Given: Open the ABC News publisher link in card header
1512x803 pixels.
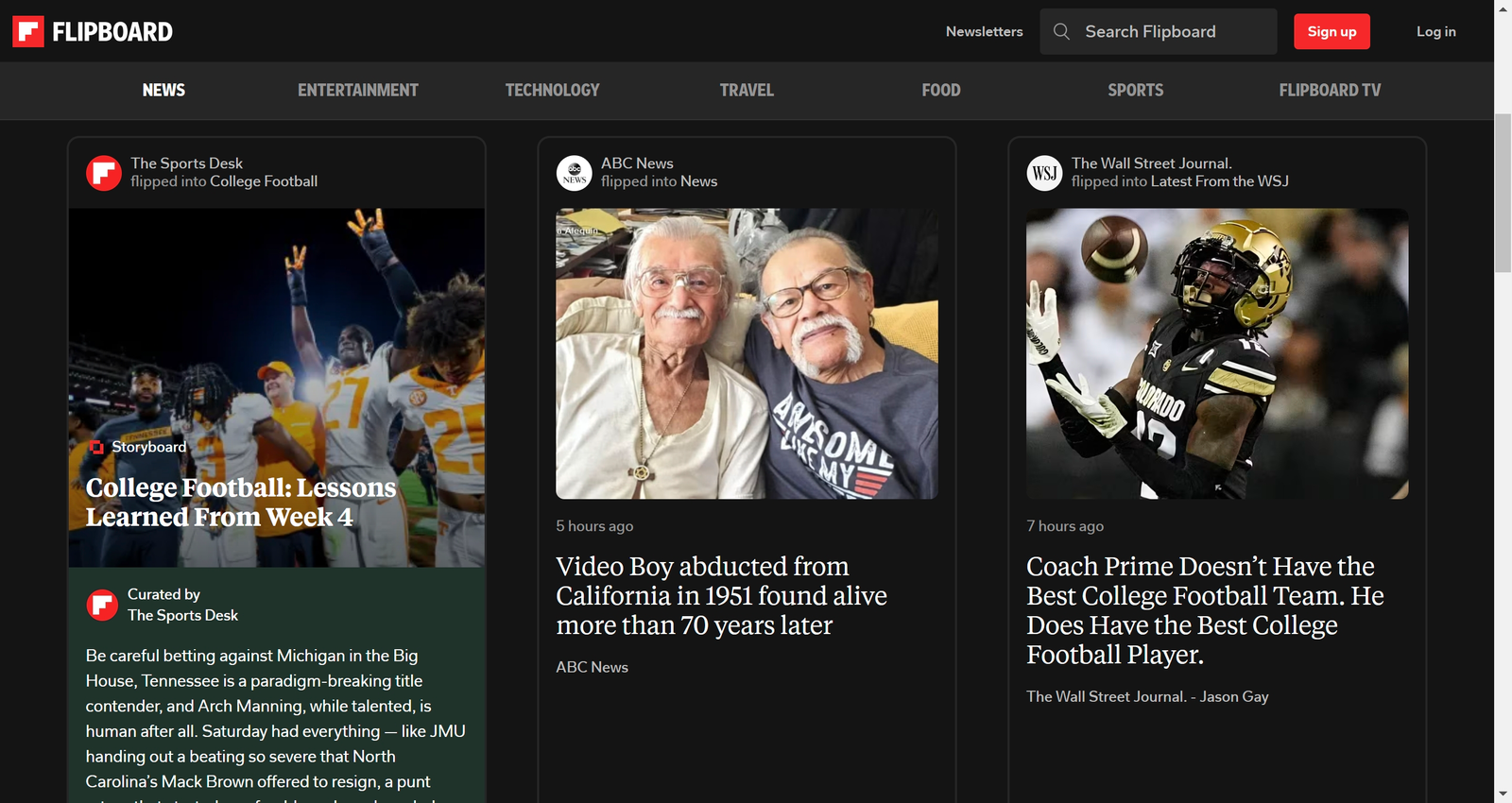Looking at the screenshot, I should (x=637, y=163).
